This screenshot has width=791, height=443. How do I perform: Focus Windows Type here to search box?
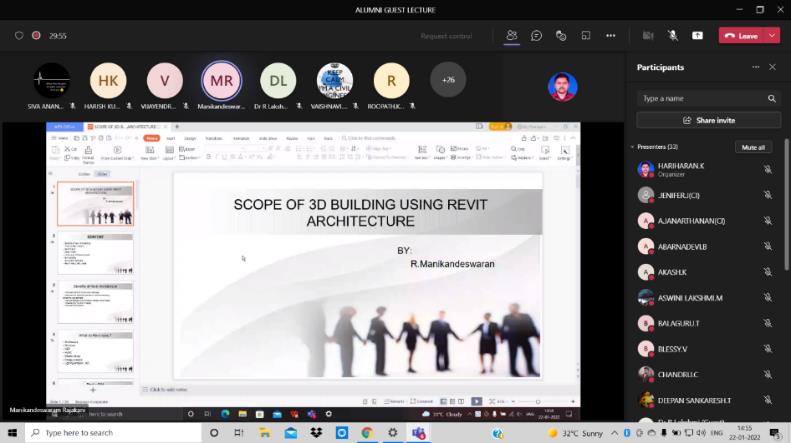pos(114,433)
